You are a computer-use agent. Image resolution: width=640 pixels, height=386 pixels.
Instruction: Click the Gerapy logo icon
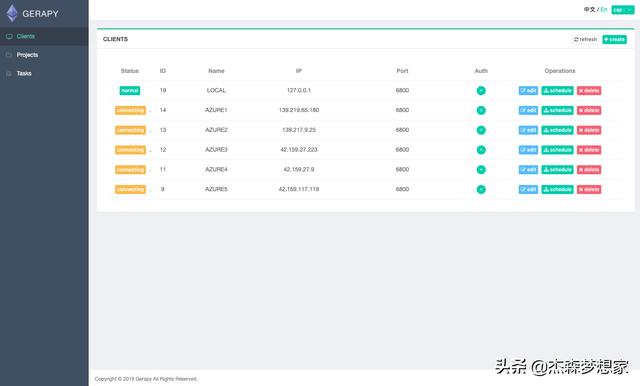pyautogui.click(x=12, y=13)
